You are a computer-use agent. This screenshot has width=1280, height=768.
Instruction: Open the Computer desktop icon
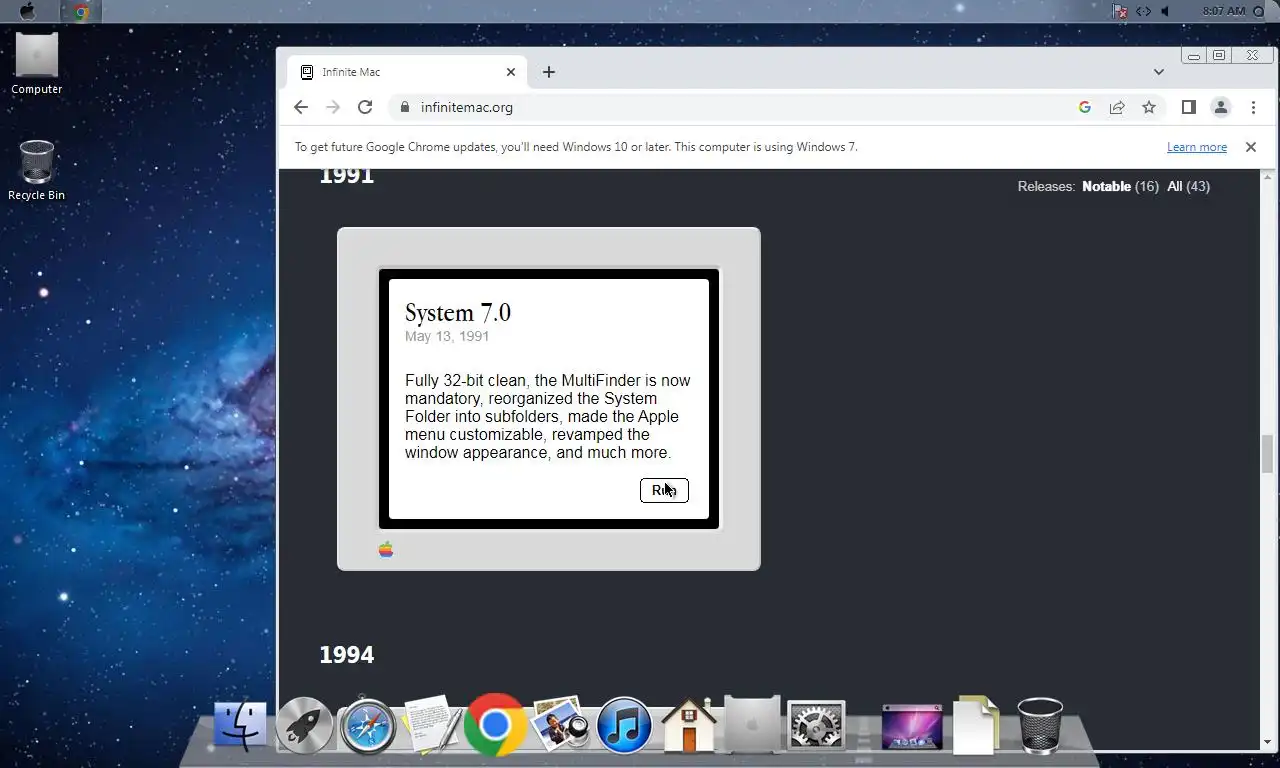37,63
